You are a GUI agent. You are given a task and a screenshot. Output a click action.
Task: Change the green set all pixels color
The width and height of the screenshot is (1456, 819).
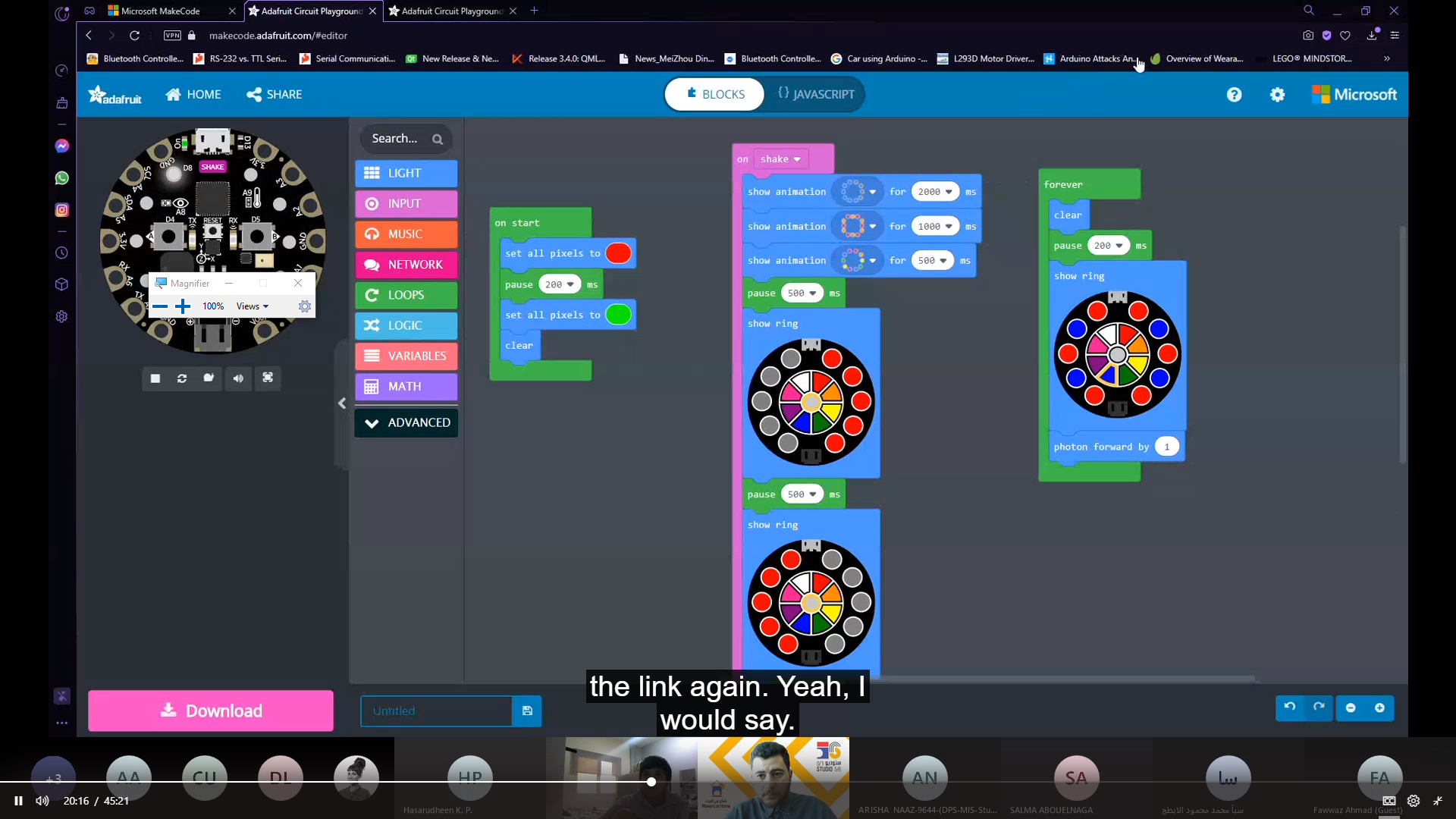click(618, 315)
